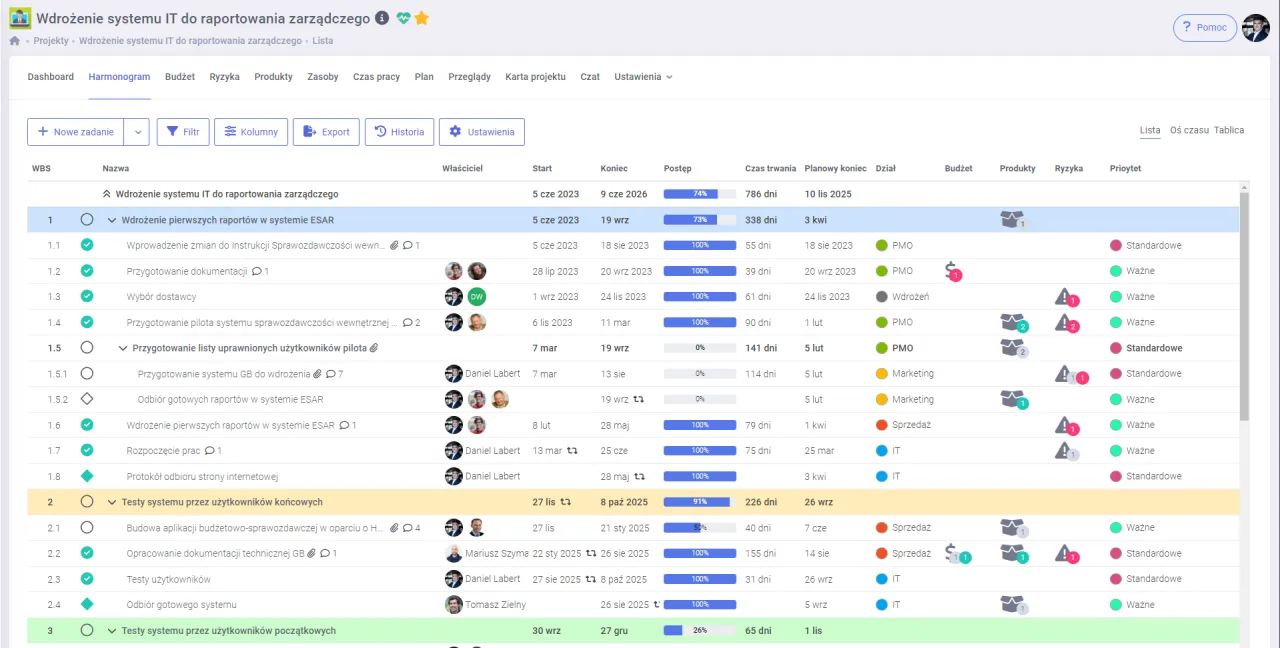
Task: Click the home icon in breadcrumbs
Action: point(15,41)
